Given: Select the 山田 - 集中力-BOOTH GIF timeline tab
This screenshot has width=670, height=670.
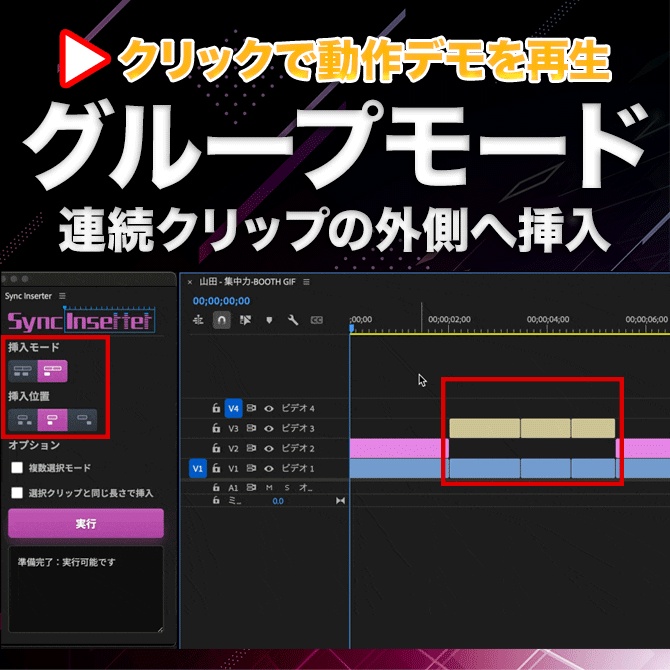Looking at the screenshot, I should [x=247, y=282].
